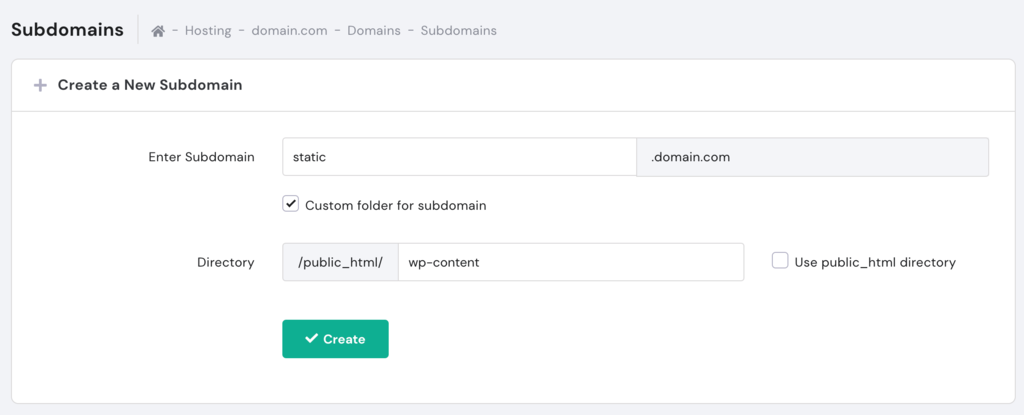Image resolution: width=1024 pixels, height=415 pixels.
Task: Focus the subdomain field containing 'static'
Action: pyautogui.click(x=459, y=157)
